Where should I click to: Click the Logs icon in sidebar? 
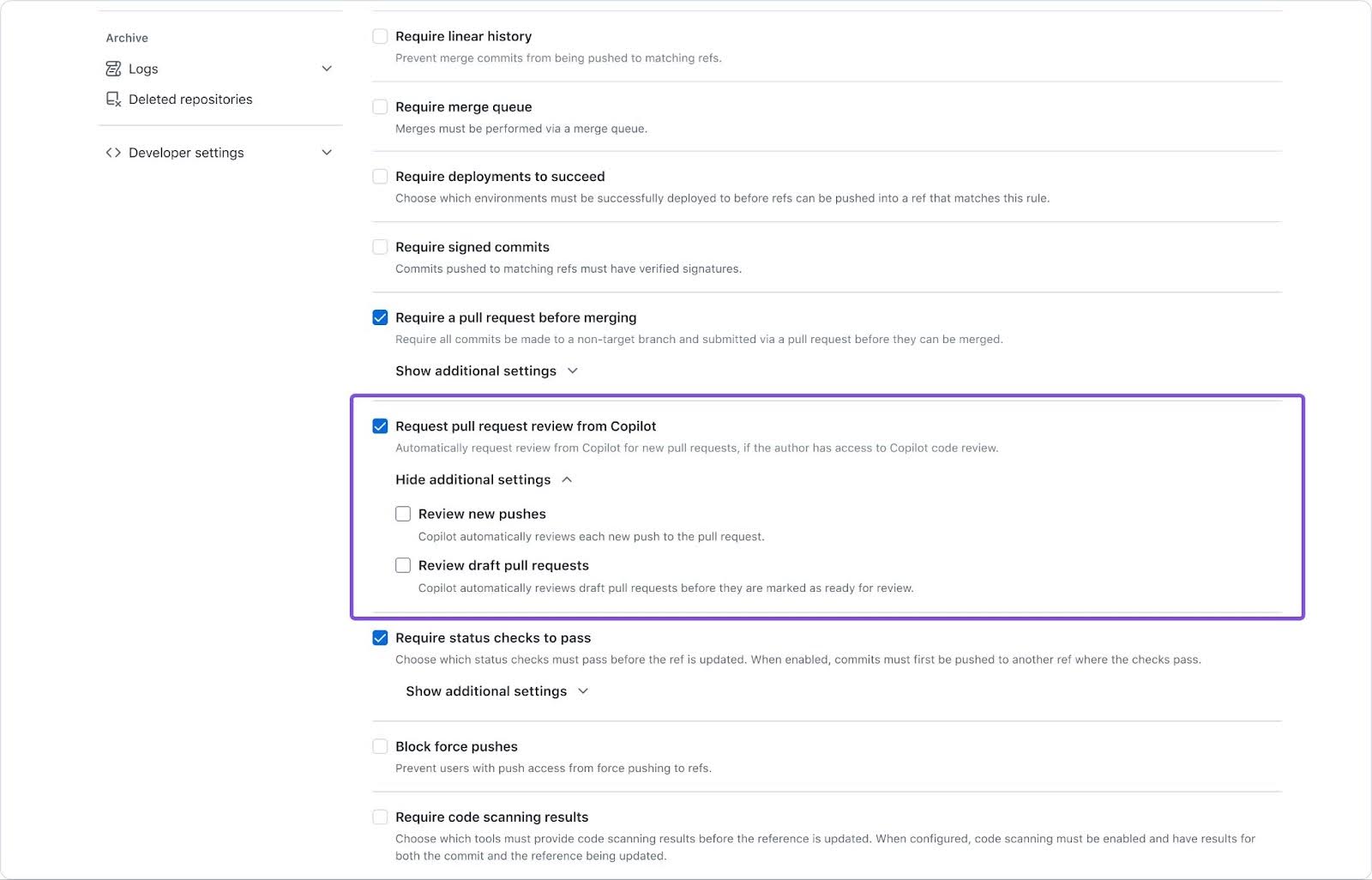coord(113,69)
